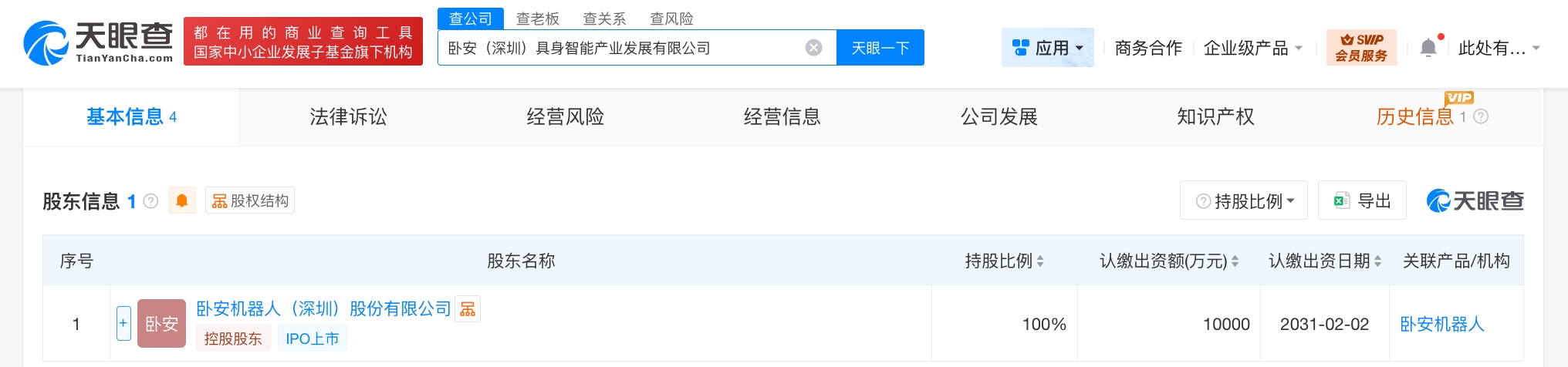Image resolution: width=1568 pixels, height=367 pixels.
Task: Click SVIP 会员服务 badge
Action: 1361,48
